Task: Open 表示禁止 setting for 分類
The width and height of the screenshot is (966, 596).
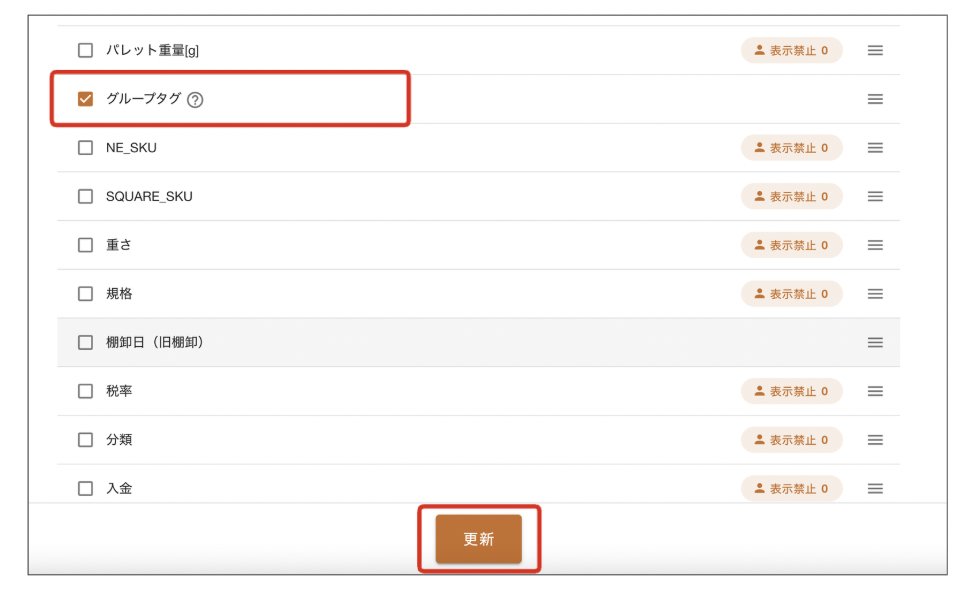Action: [x=791, y=440]
